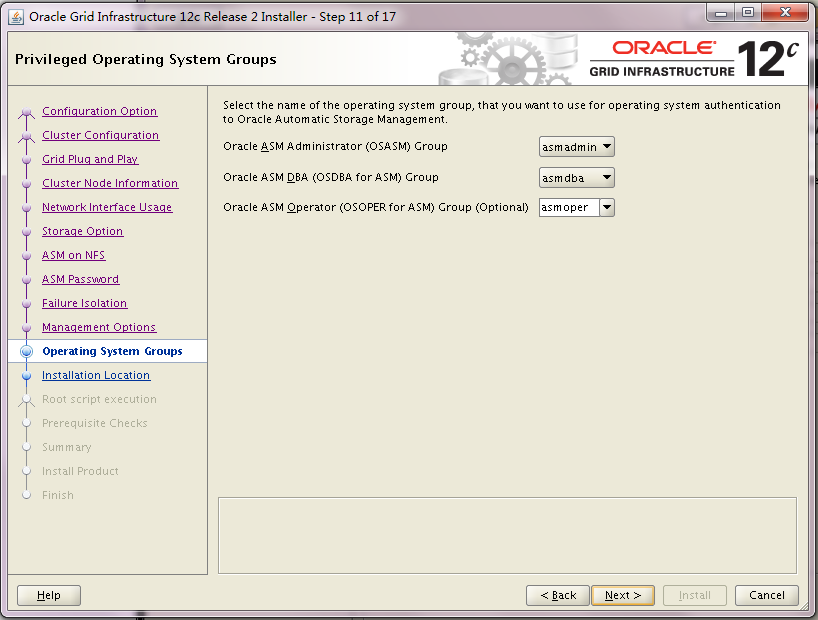Click the Installation Location step bullet icon
Image resolution: width=818 pixels, height=620 pixels.
(27, 375)
